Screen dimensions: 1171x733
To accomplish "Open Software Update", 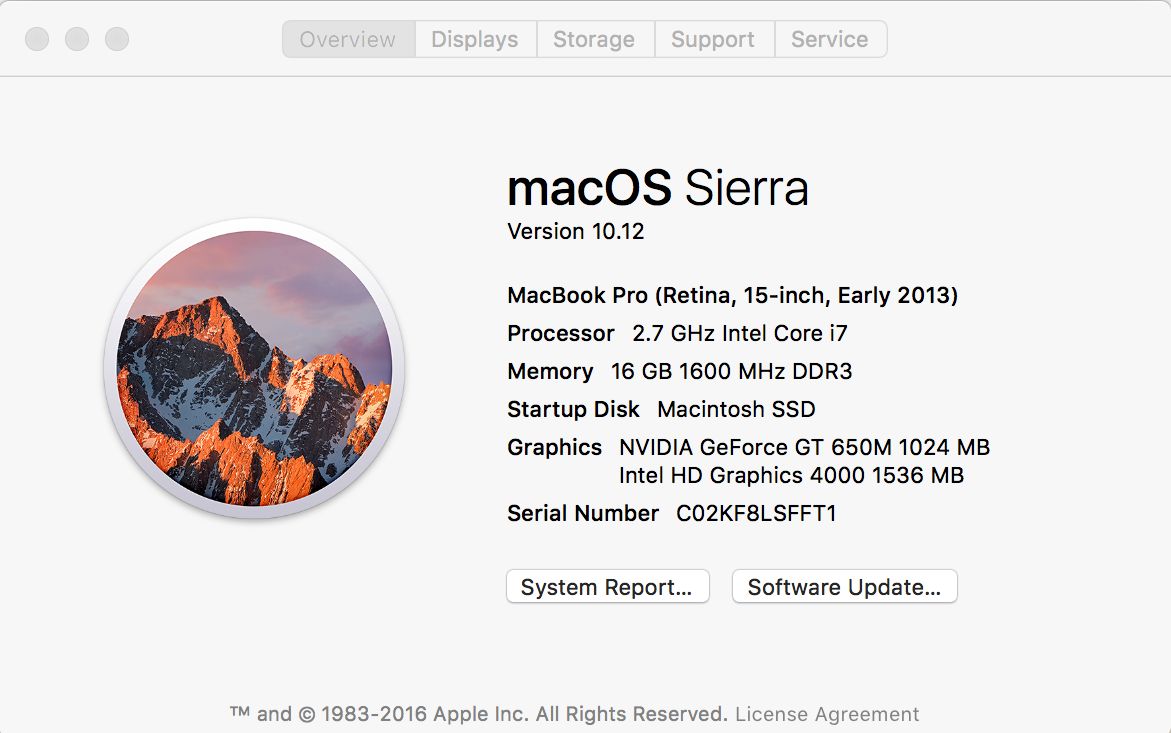I will click(844, 587).
